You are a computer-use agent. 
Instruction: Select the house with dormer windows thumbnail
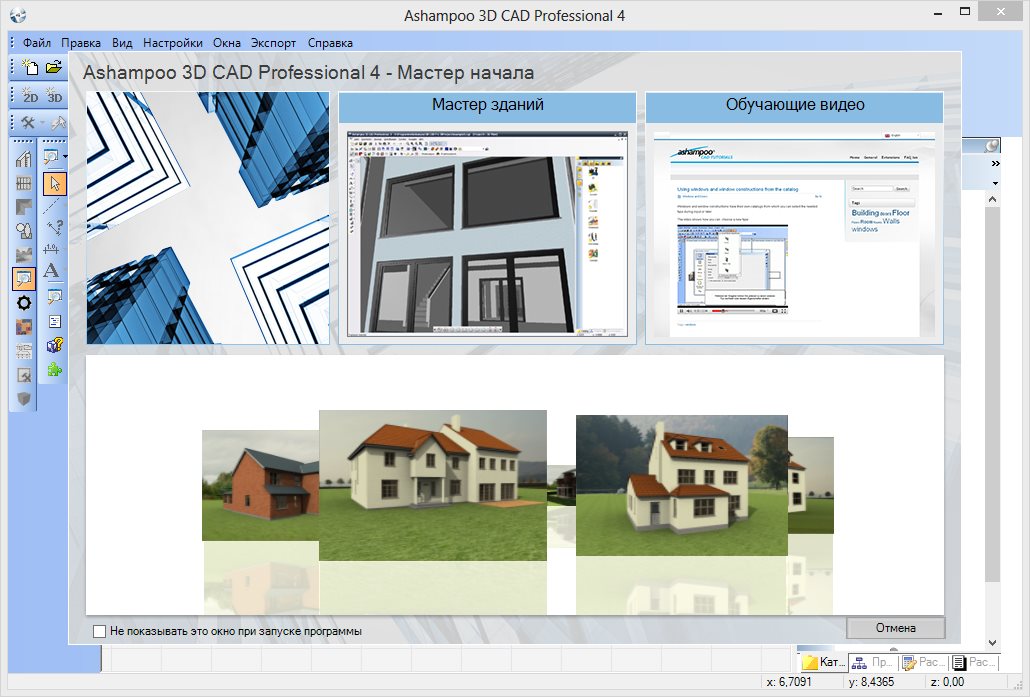[x=682, y=485]
